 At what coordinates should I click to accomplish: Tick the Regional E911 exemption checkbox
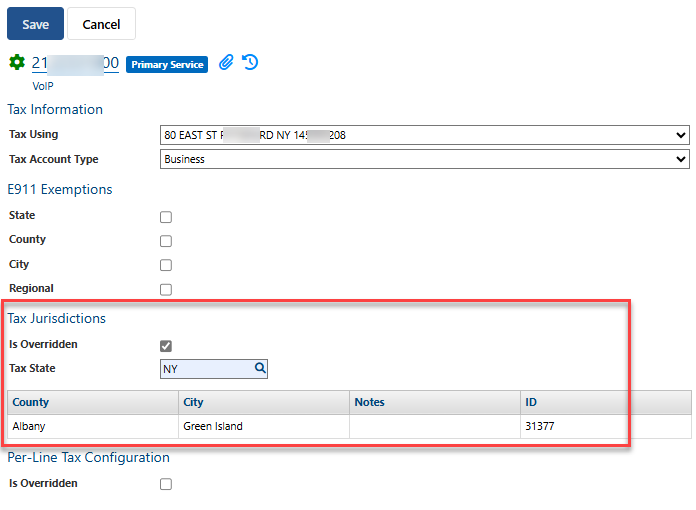(166, 290)
